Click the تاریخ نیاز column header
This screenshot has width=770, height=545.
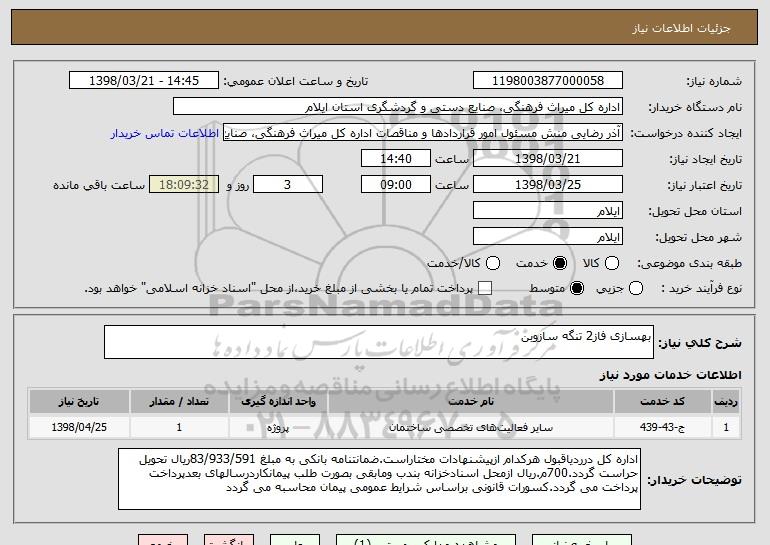(x=79, y=402)
